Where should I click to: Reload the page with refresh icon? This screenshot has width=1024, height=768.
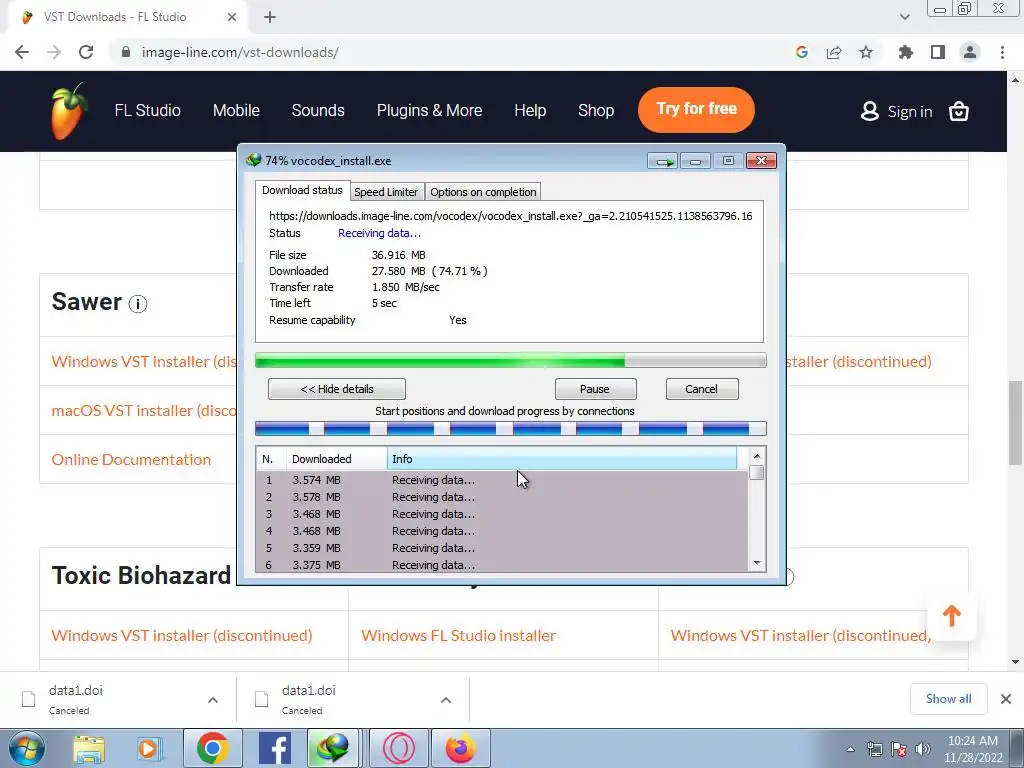tap(86, 52)
